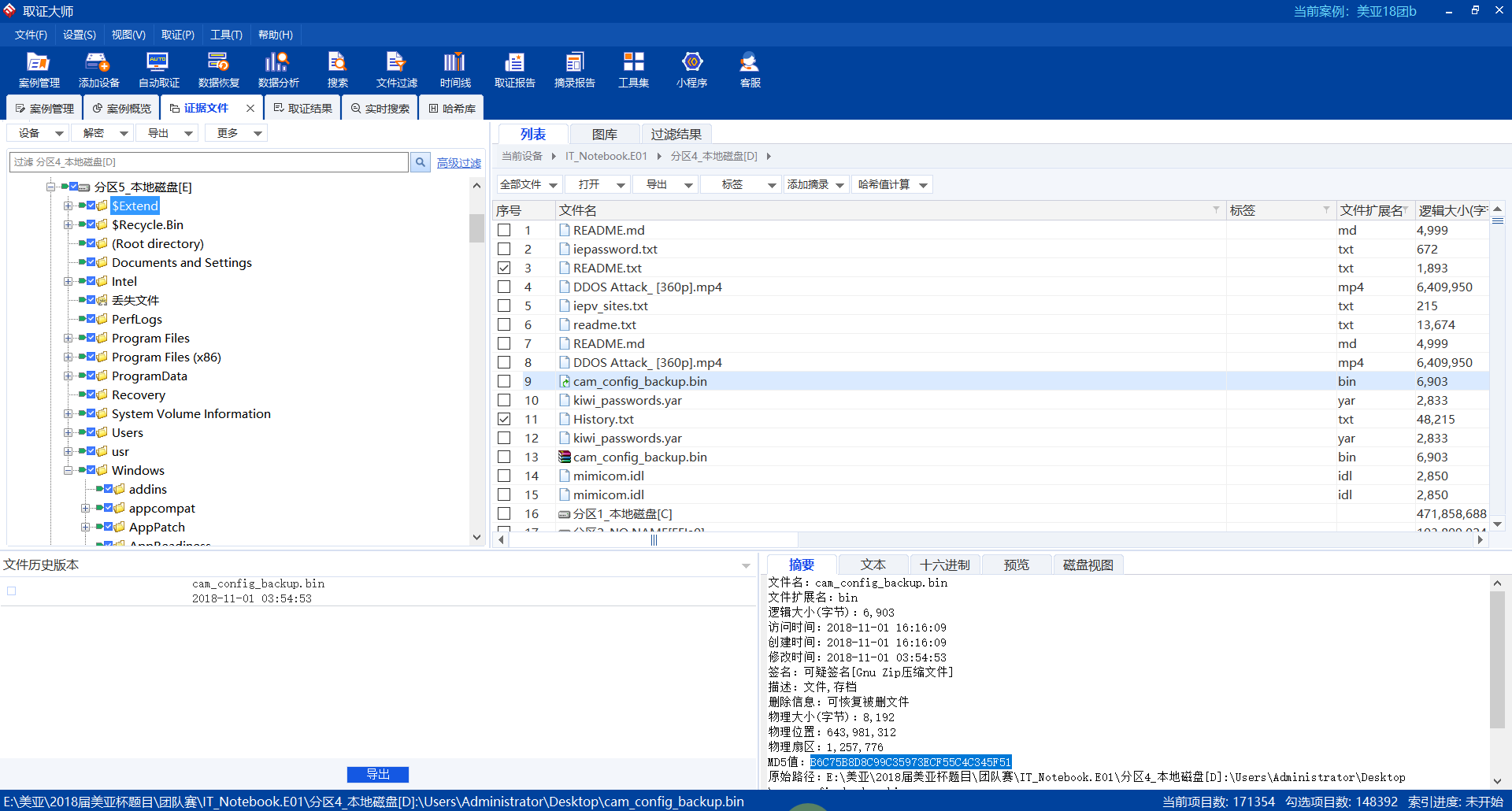Viewport: 1512px width, 811px height.
Task: Open the 搜索 toolbar icon
Action: 338,70
